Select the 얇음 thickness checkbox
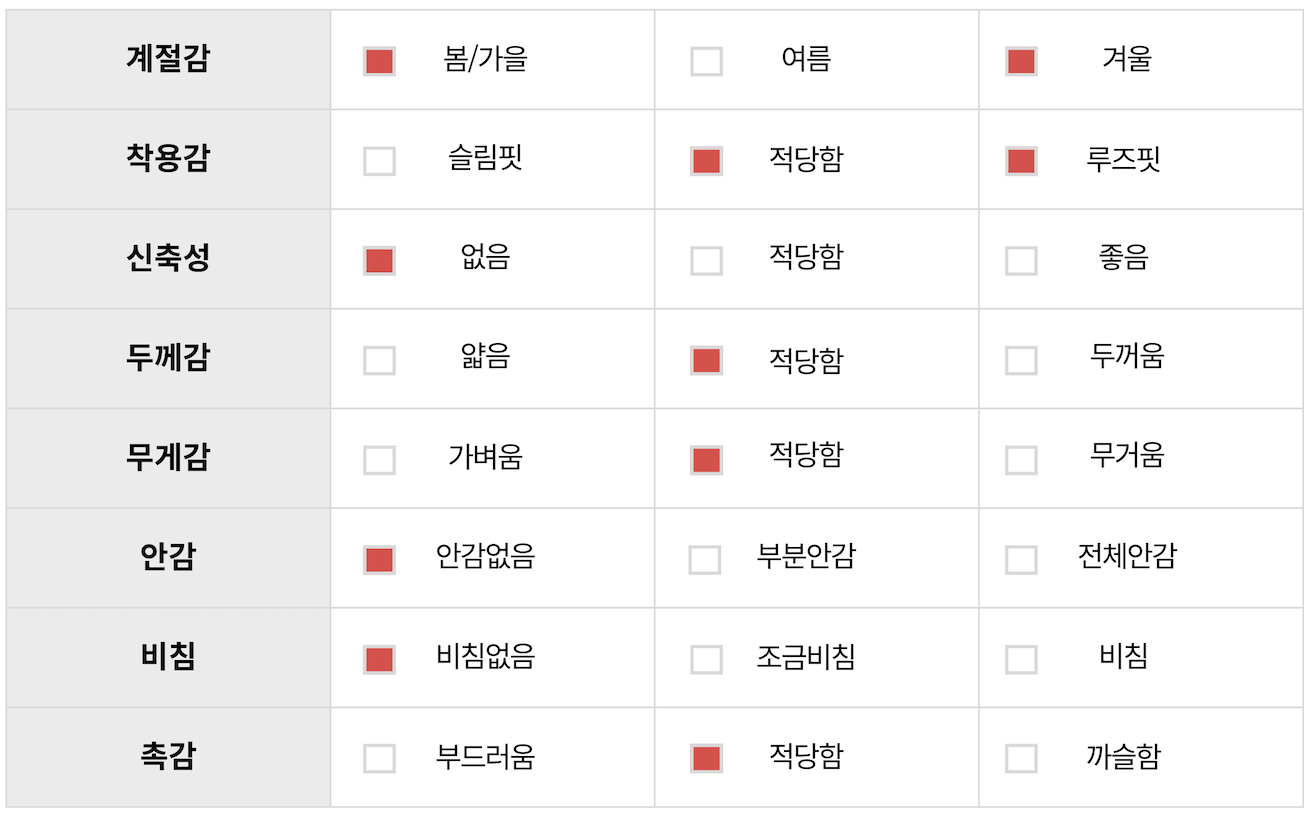Screen dimensions: 1310x822 click(x=379, y=360)
